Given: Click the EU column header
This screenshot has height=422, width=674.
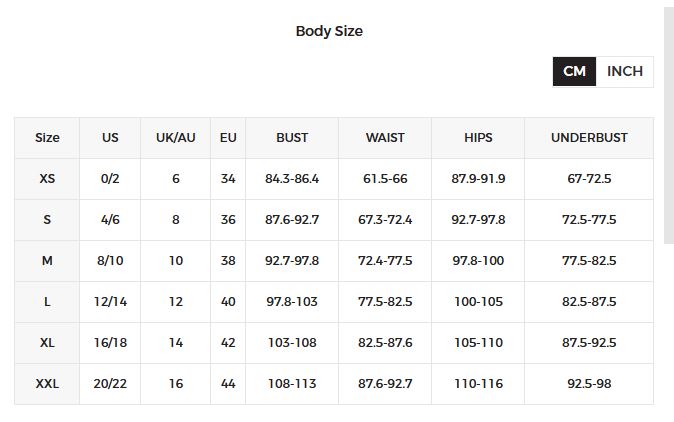Looking at the screenshot, I should point(228,138).
